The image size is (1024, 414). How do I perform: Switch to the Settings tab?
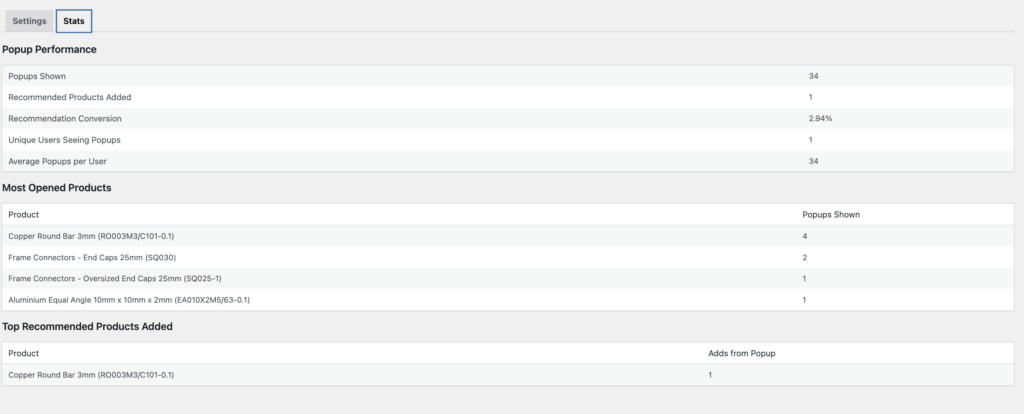[29, 21]
